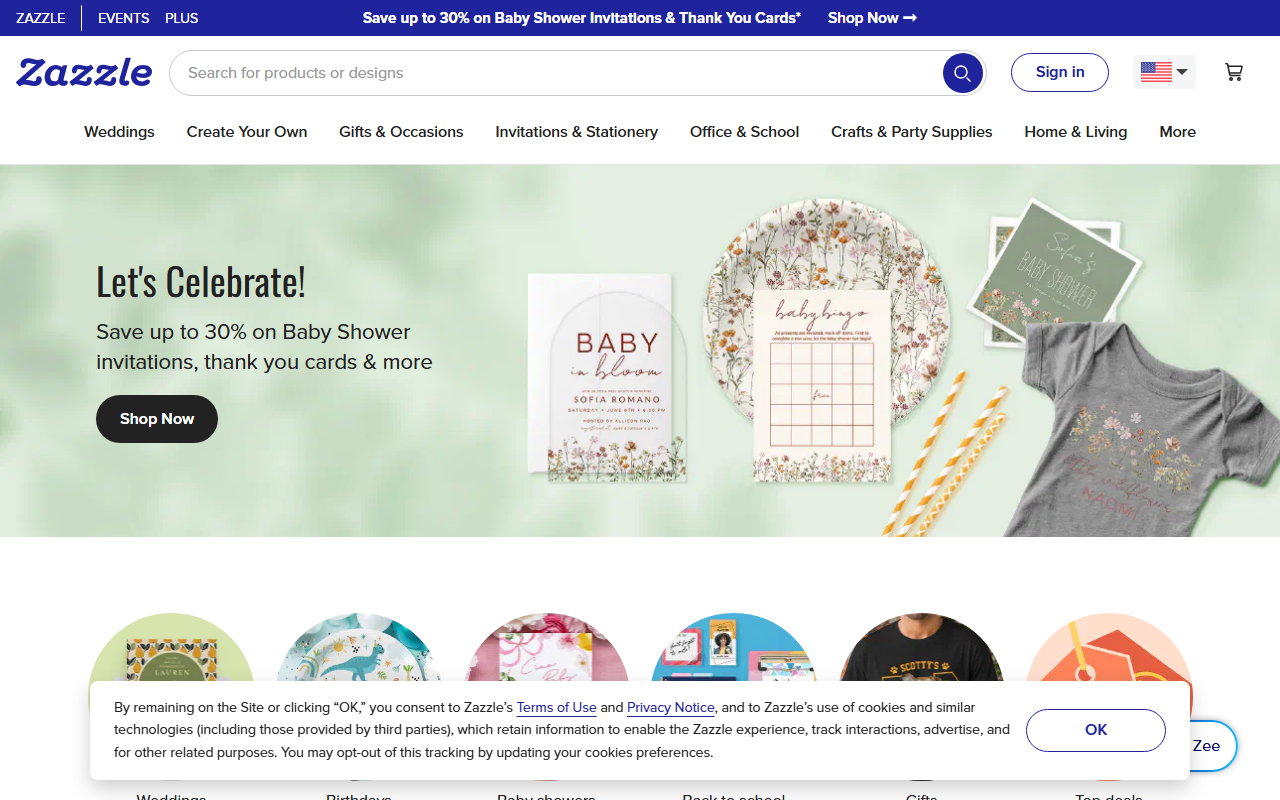
Task: Click the blue search magnifier button
Action: 962,73
